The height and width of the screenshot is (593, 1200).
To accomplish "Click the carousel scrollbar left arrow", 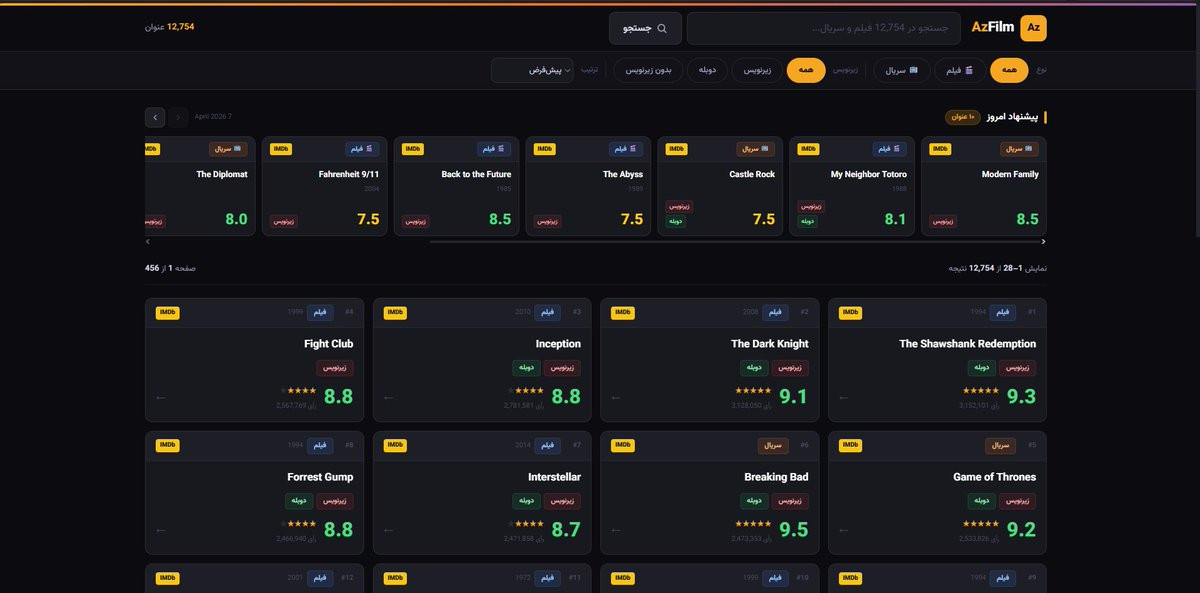I will (x=148, y=241).
